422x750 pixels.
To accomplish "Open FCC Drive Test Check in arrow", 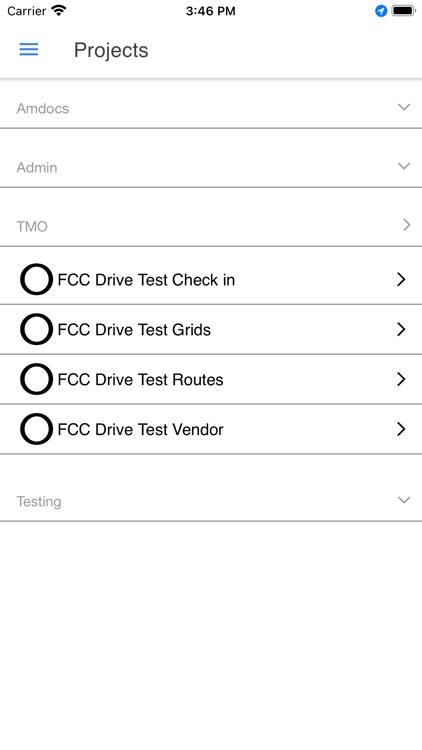I will pyautogui.click(x=401, y=279).
